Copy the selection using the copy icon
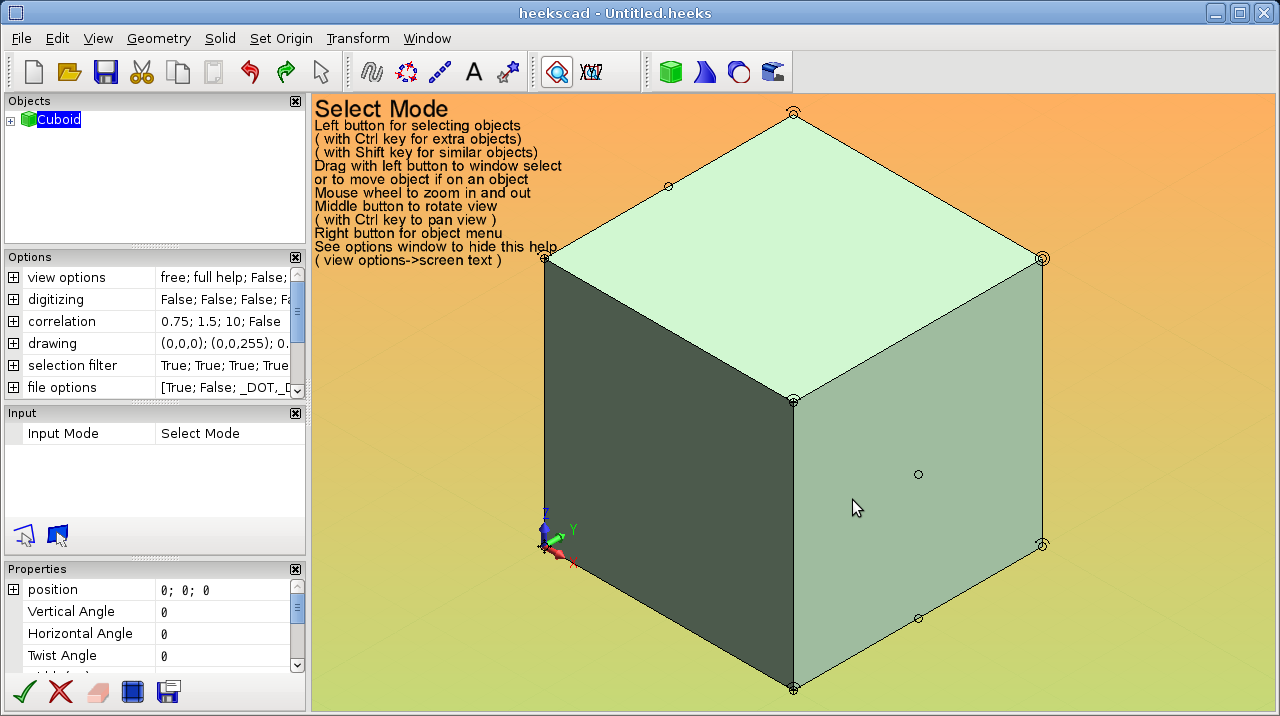 [x=178, y=72]
